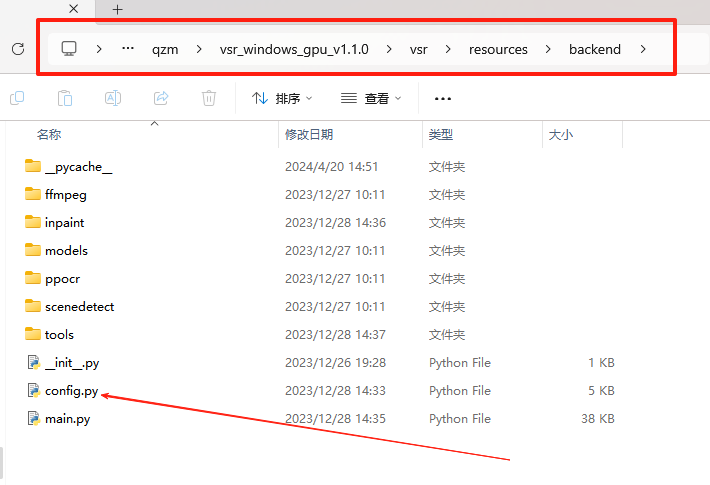Click the 2024/4/20 14:51 date cell
This screenshot has height=485, width=710.
[x=331, y=167]
